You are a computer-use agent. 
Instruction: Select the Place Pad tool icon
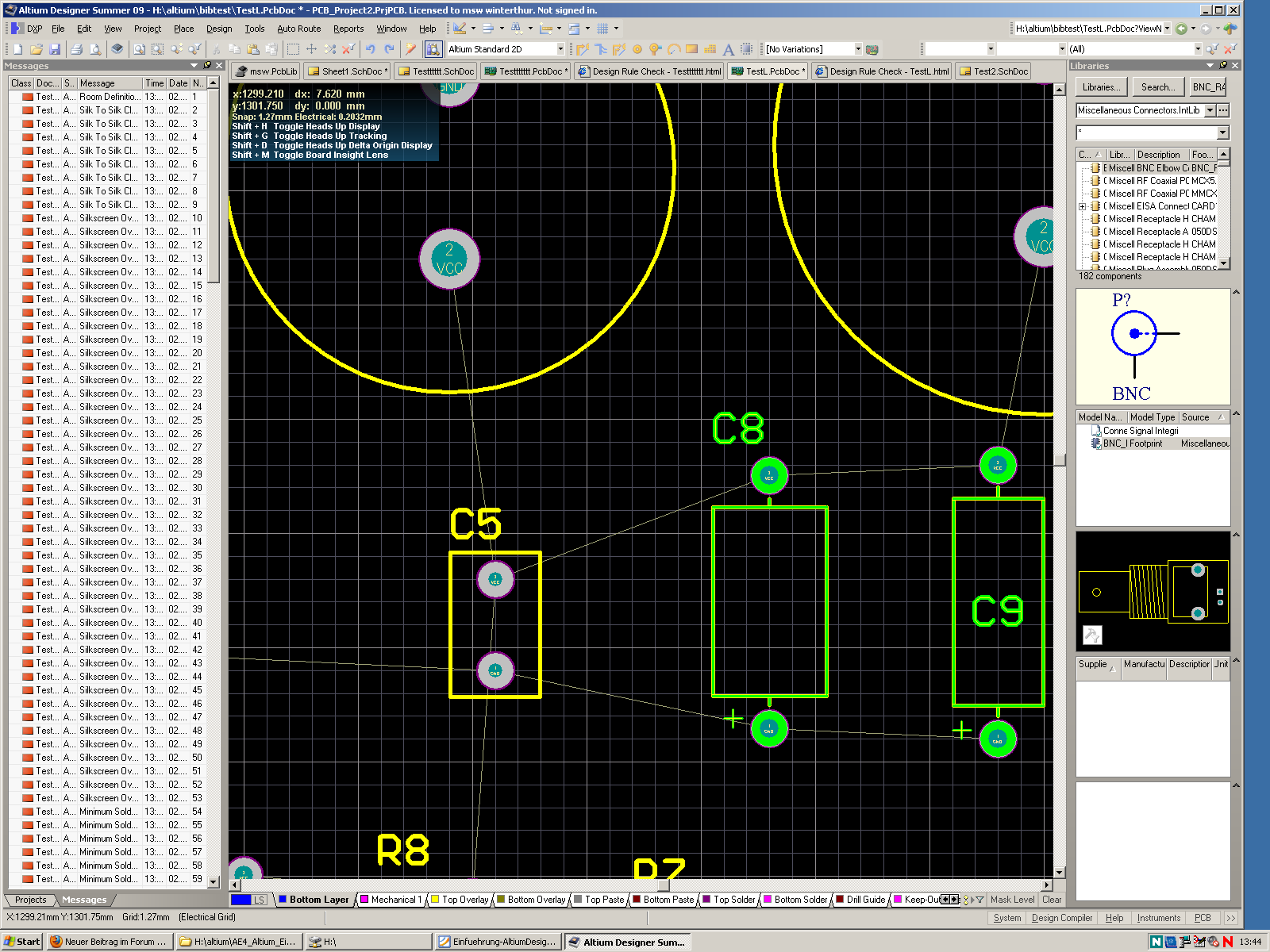pyautogui.click(x=637, y=49)
